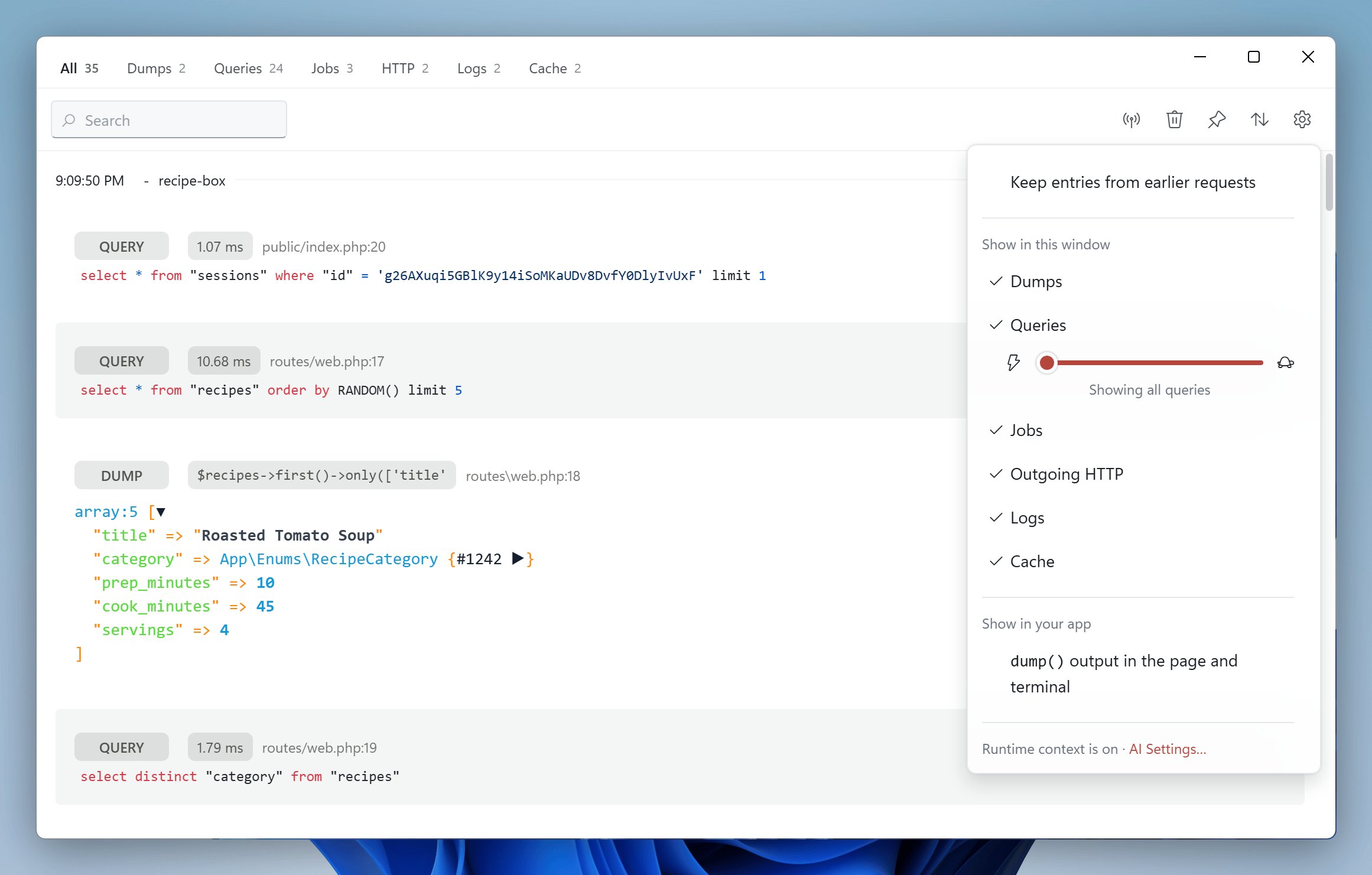The height and width of the screenshot is (875, 1372).
Task: Click the "servings" key
Action: click(138, 630)
